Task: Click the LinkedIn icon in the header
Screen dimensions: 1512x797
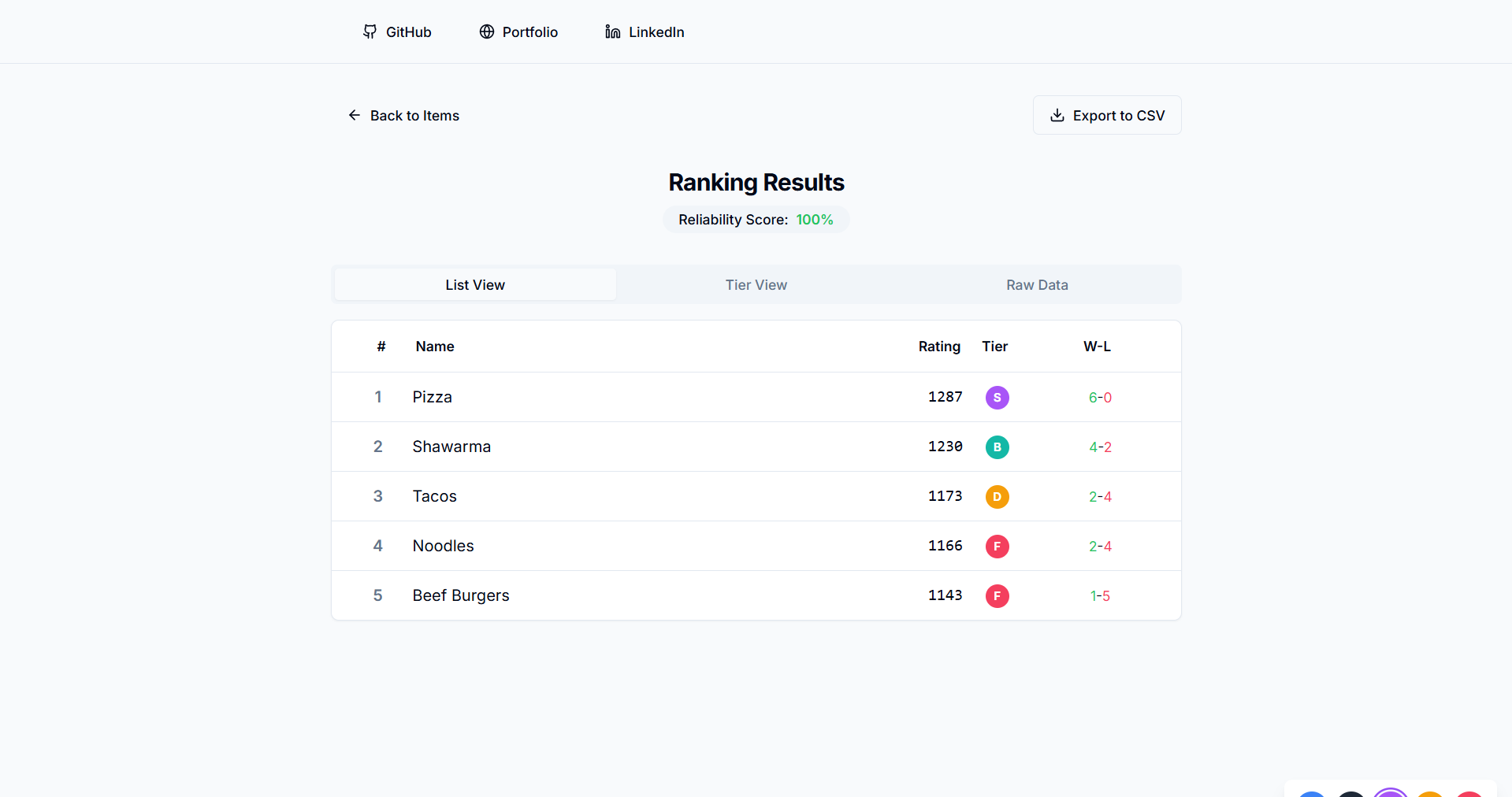Action: point(611,32)
